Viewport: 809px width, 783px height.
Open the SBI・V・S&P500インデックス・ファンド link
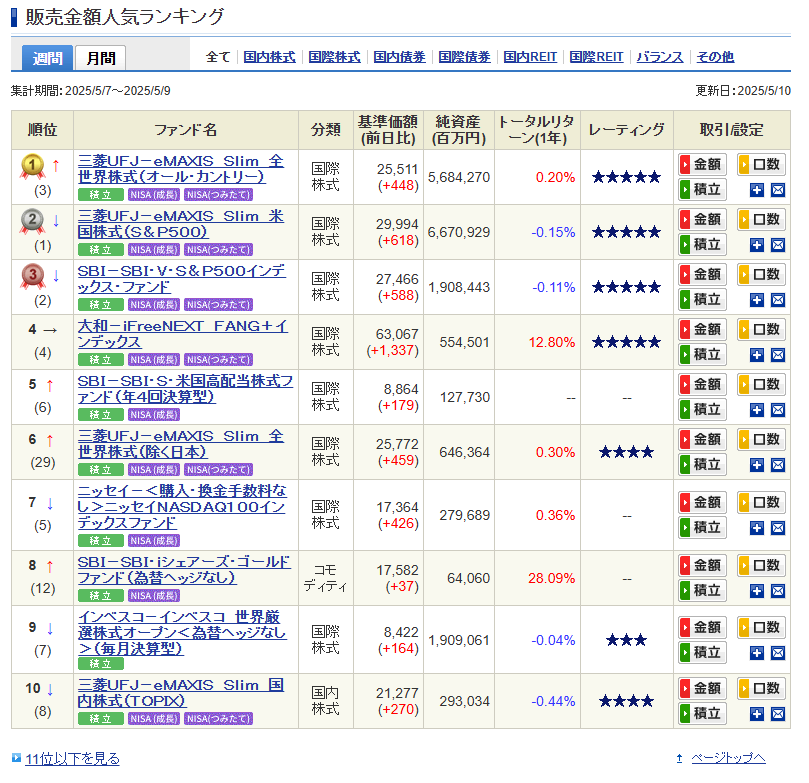pos(182,279)
